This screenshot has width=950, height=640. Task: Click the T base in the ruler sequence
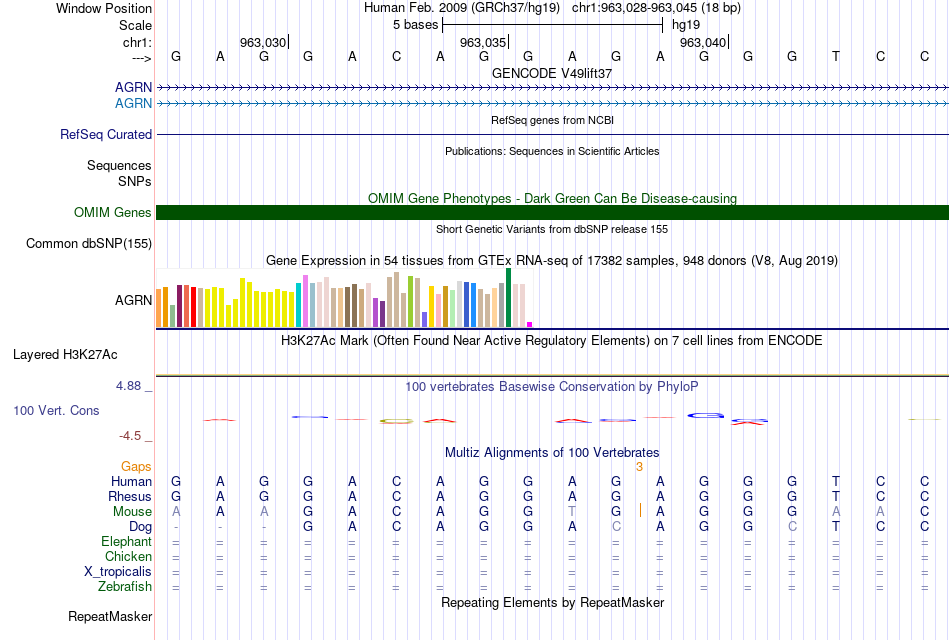click(x=835, y=56)
